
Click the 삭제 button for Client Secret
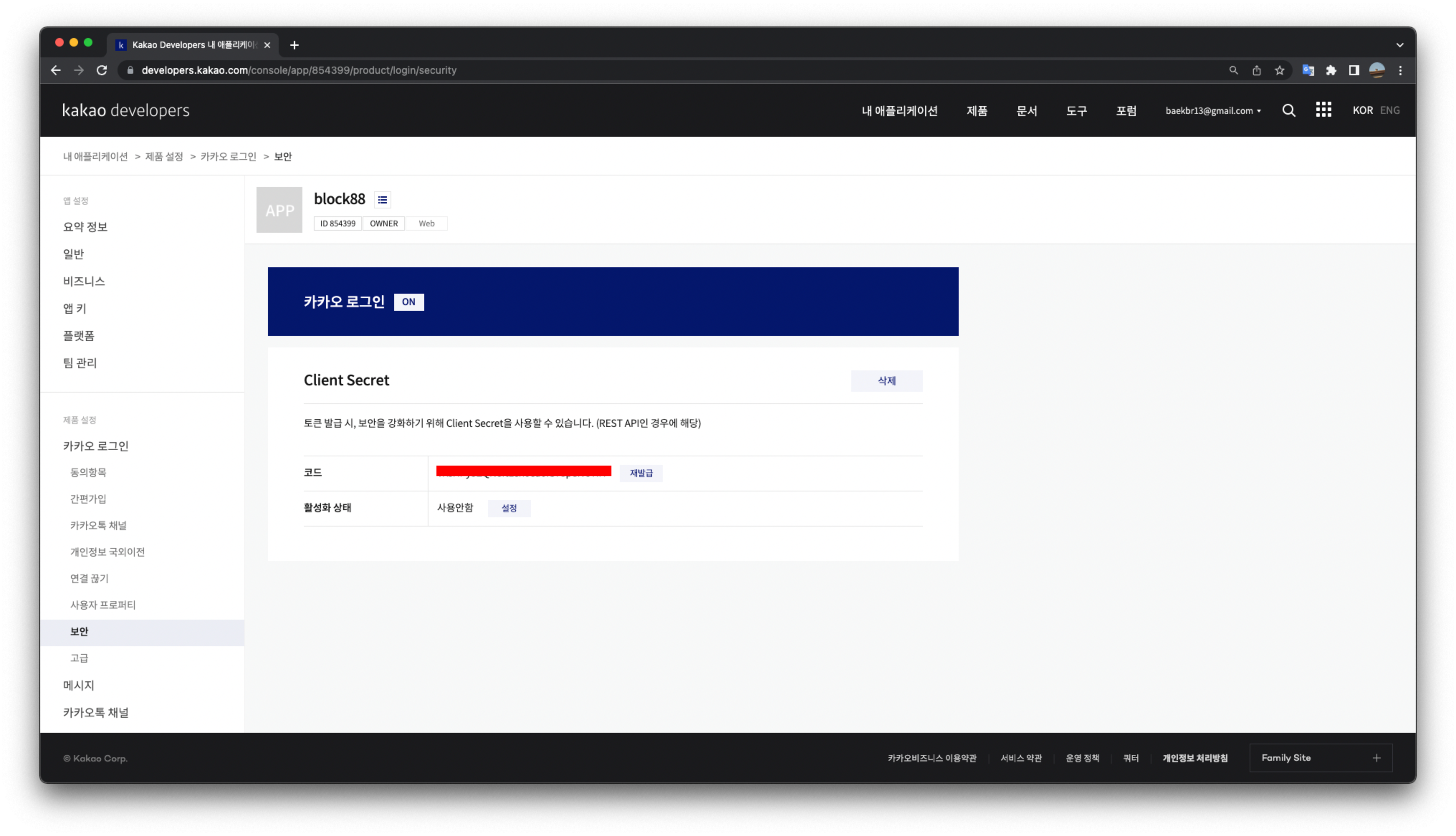[886, 381]
